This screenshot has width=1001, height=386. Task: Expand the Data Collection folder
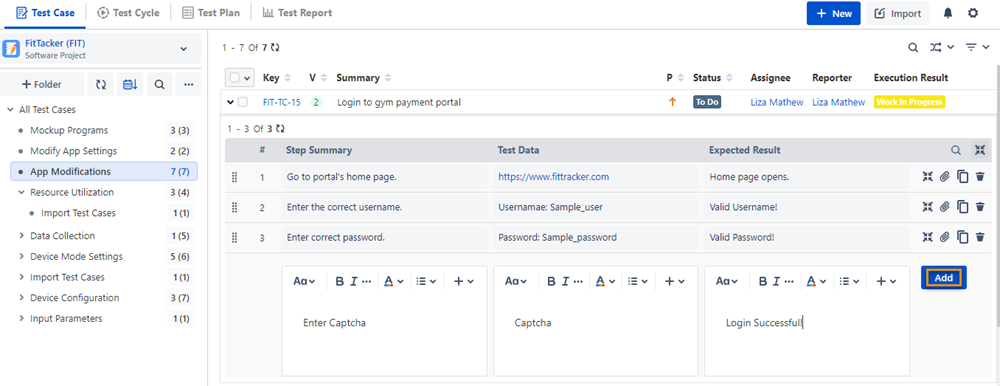[x=21, y=235]
